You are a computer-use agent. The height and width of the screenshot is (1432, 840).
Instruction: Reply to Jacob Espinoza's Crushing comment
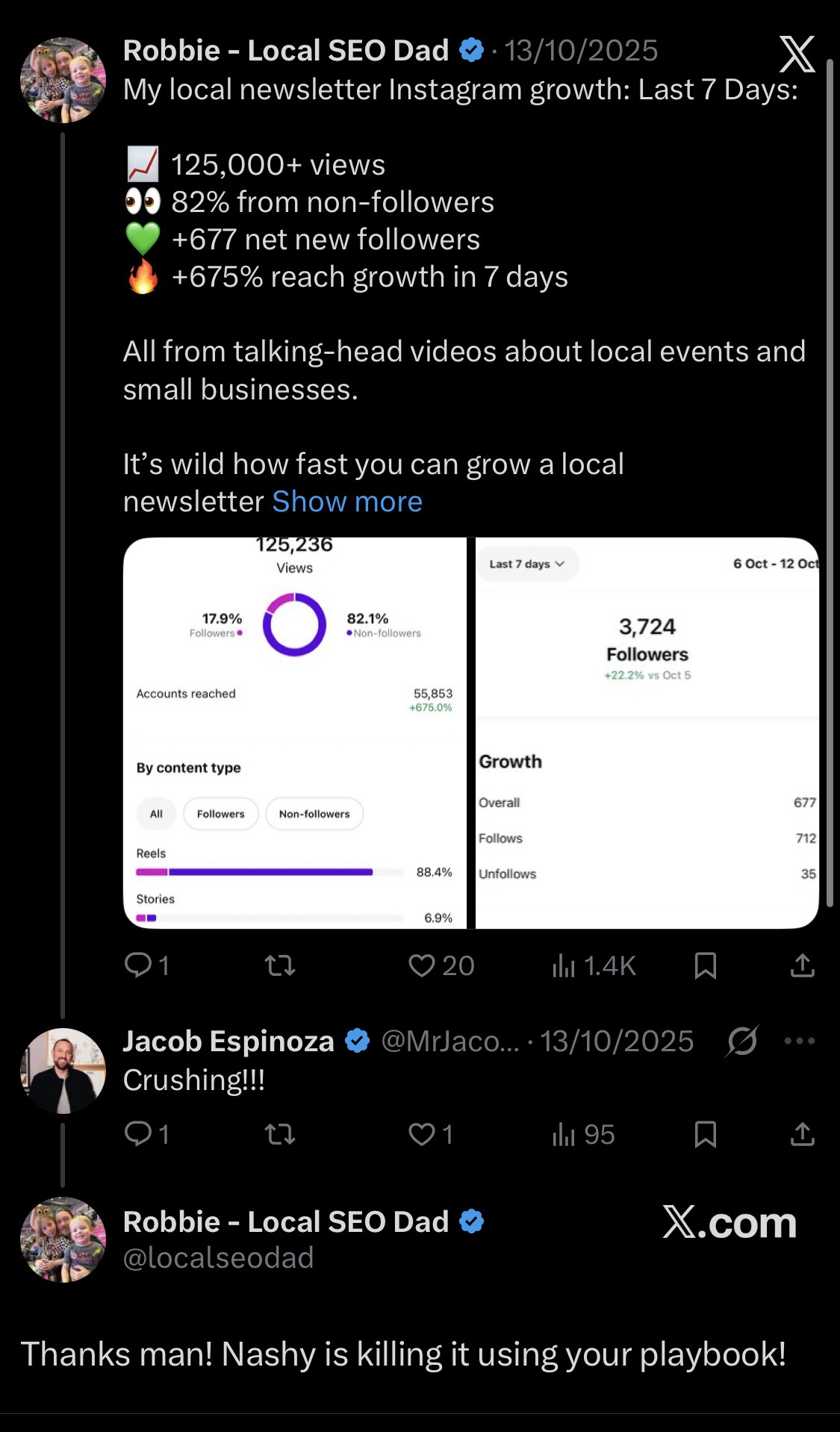click(138, 1135)
